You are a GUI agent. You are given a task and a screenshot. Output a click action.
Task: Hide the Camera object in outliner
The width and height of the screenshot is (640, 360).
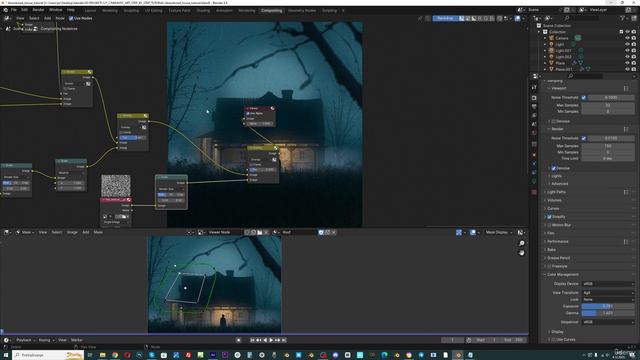pos(627,38)
